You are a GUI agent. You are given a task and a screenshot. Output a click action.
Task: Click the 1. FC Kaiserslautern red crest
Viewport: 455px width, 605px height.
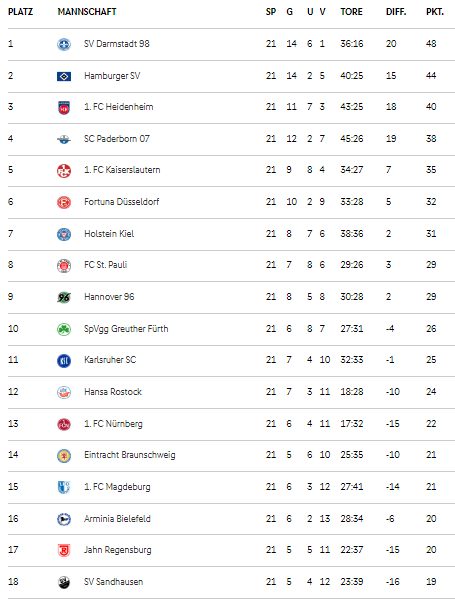coord(64,171)
